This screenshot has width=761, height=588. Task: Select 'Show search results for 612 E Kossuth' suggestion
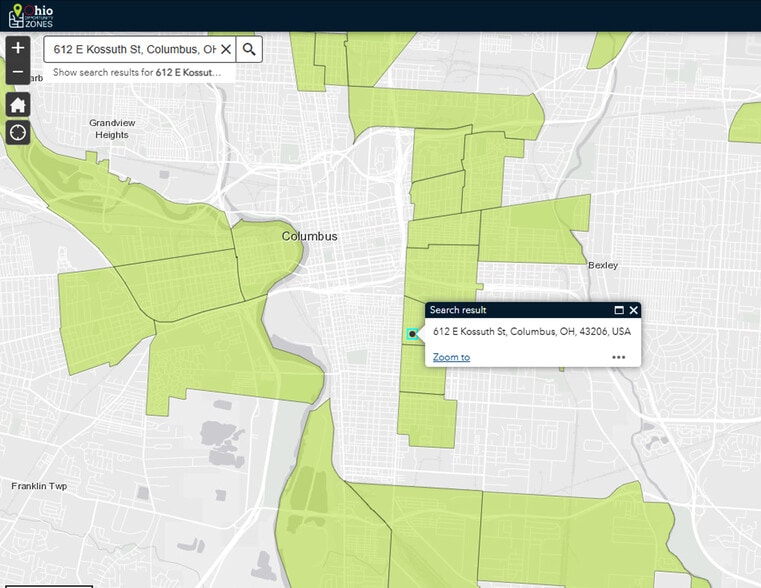138,73
